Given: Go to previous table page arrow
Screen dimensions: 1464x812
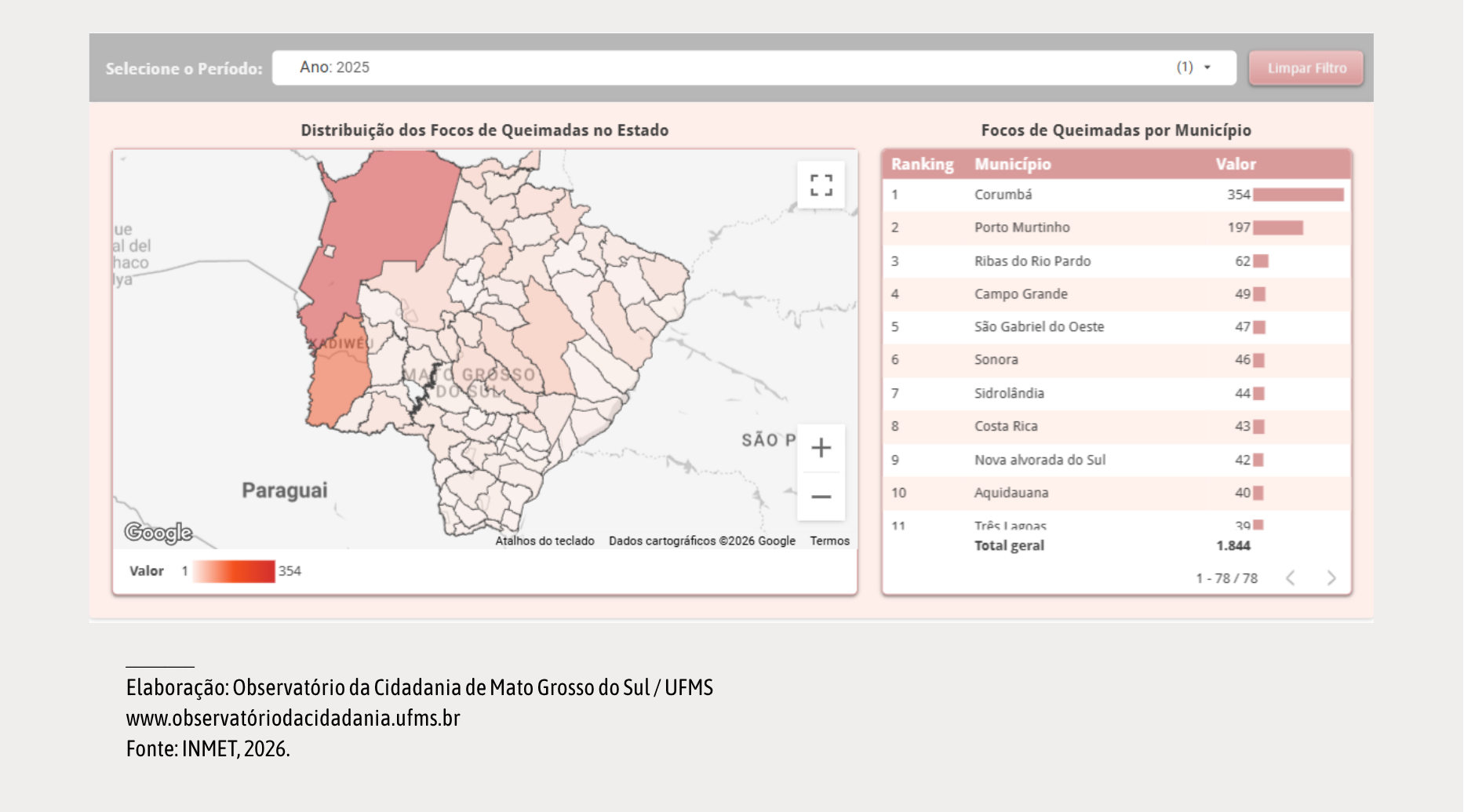Looking at the screenshot, I should coord(1291,578).
